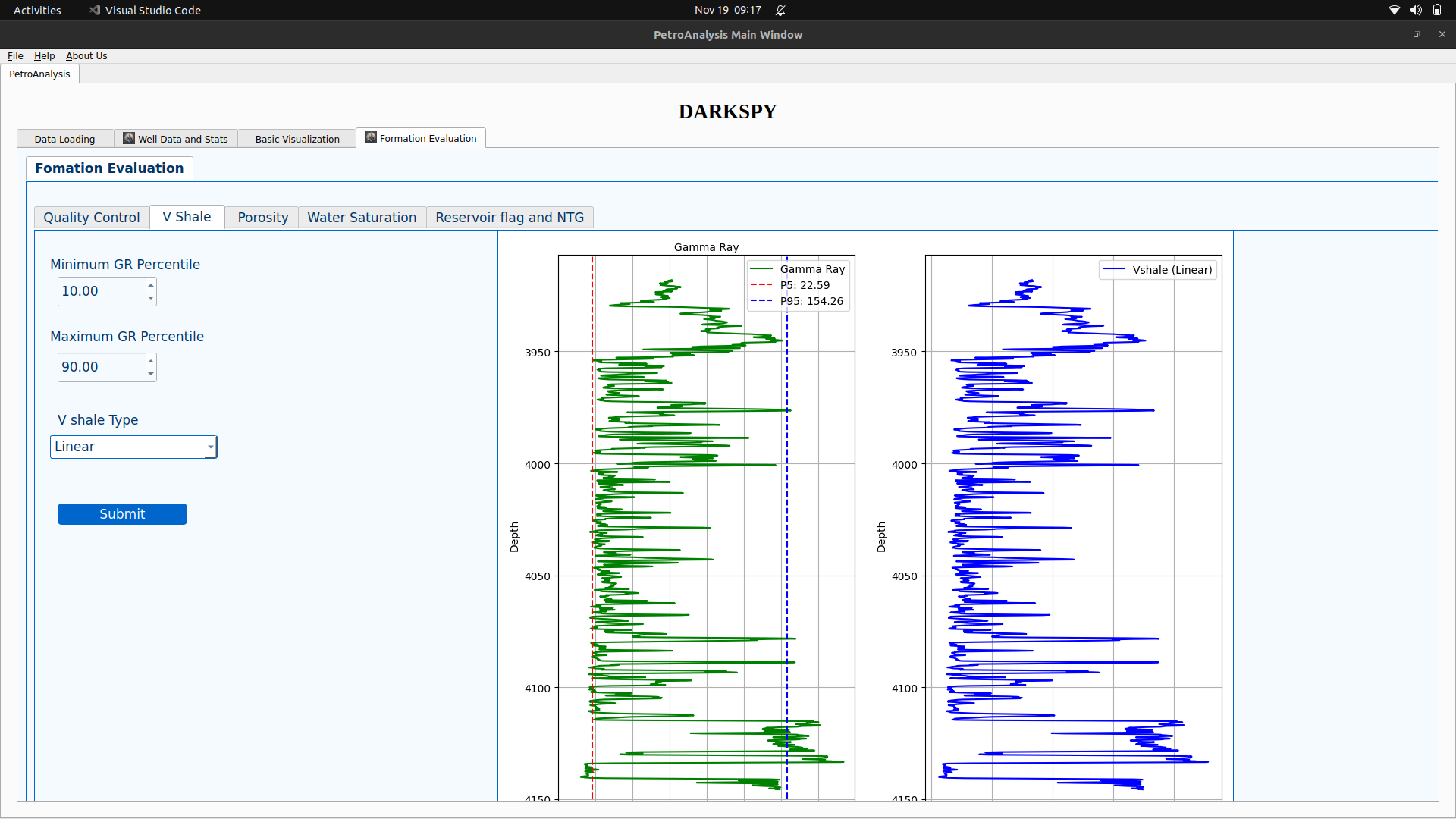Increment Minimum GR Percentile with up arrow
Viewport: 1456px width, 819px height.
150,286
